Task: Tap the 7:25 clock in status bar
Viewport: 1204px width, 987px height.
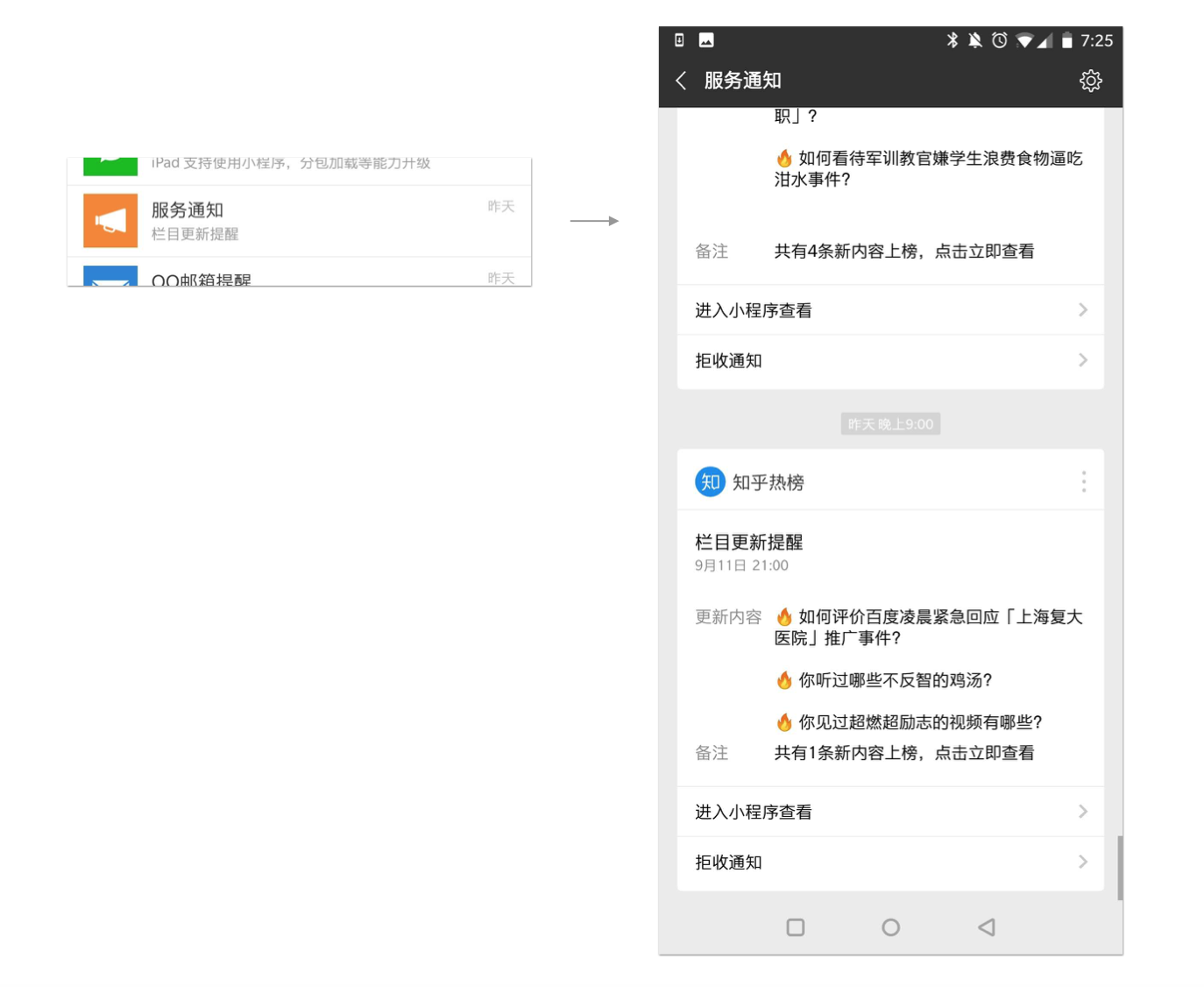Action: tap(1096, 40)
